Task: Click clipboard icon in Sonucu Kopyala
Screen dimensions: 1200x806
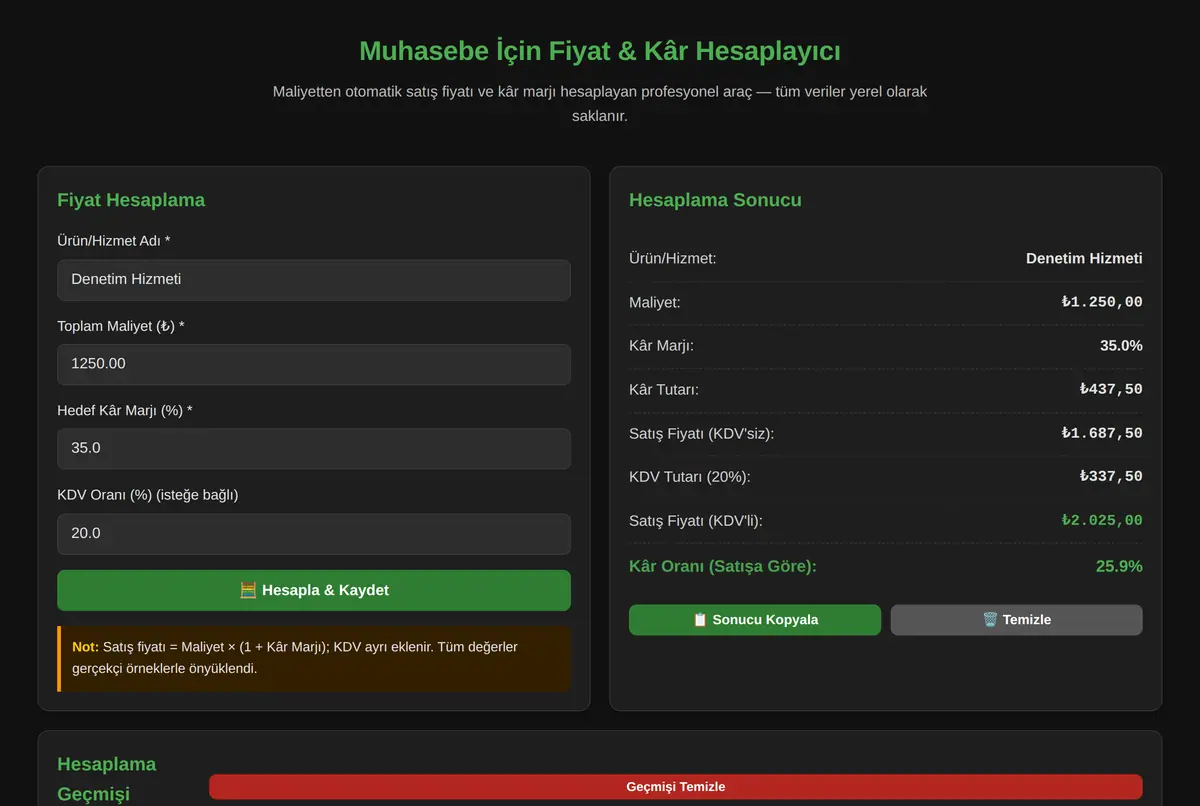Action: 700,620
